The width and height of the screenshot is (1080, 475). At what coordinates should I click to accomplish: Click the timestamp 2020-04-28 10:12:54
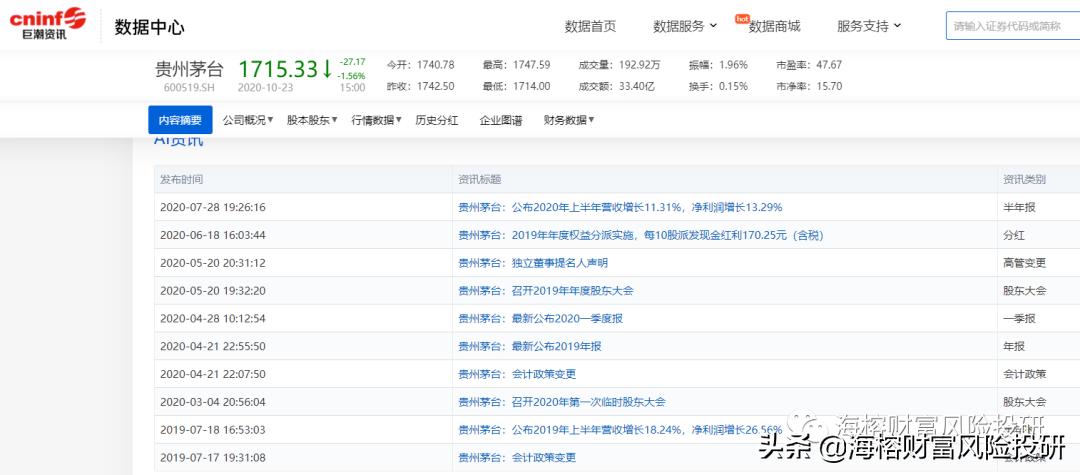[x=213, y=319]
